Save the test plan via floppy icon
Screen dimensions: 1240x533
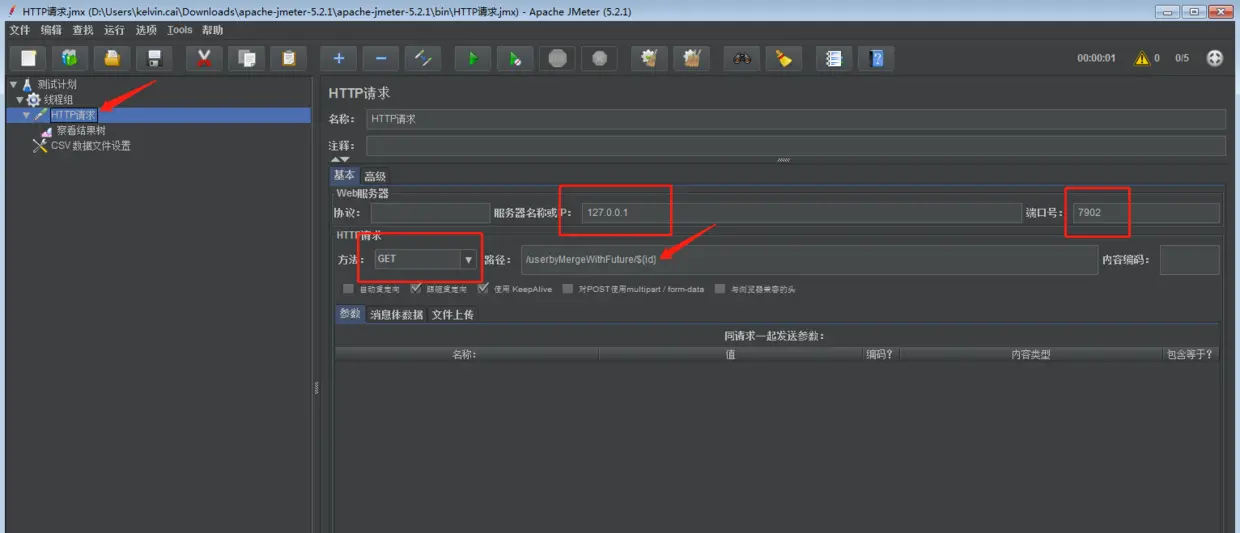coord(154,58)
